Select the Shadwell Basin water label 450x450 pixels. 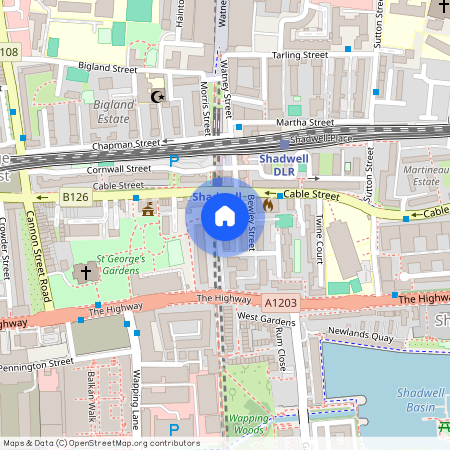(421, 400)
